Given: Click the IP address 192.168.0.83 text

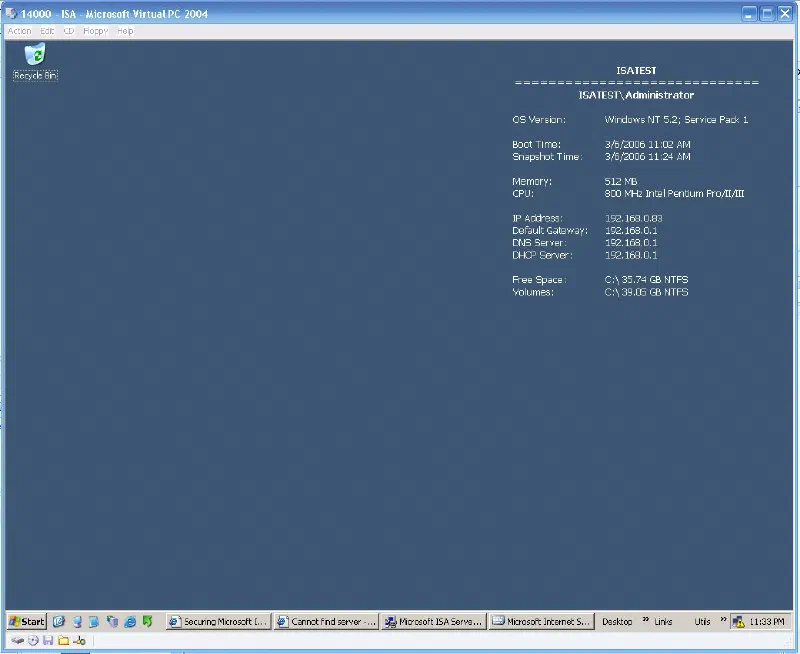Looking at the screenshot, I should (x=633, y=218).
